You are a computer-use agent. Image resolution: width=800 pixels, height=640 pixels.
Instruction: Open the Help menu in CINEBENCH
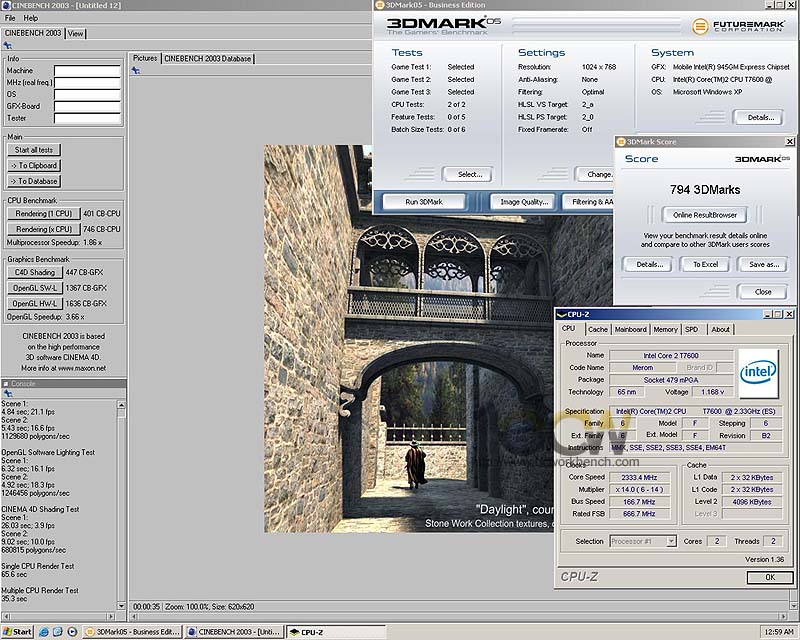pyautogui.click(x=31, y=18)
